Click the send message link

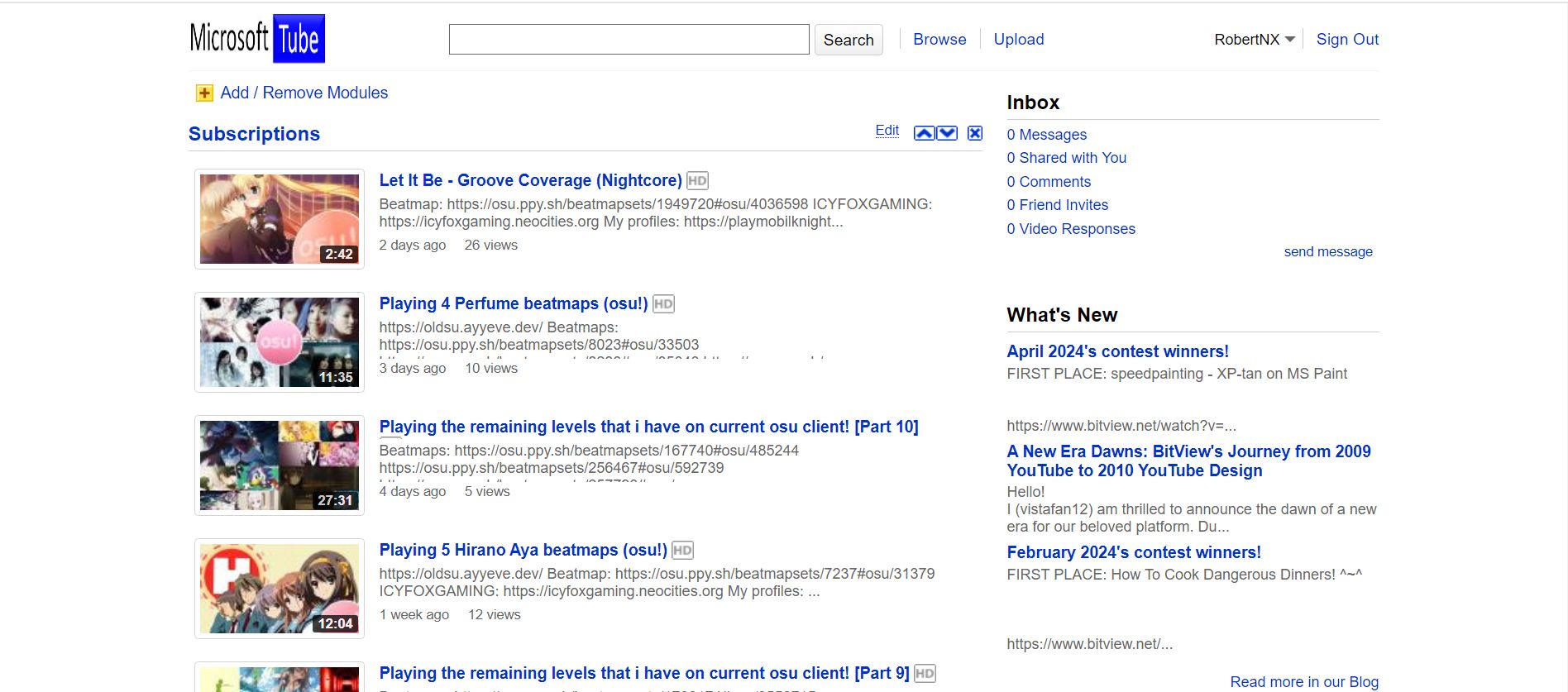[1328, 251]
